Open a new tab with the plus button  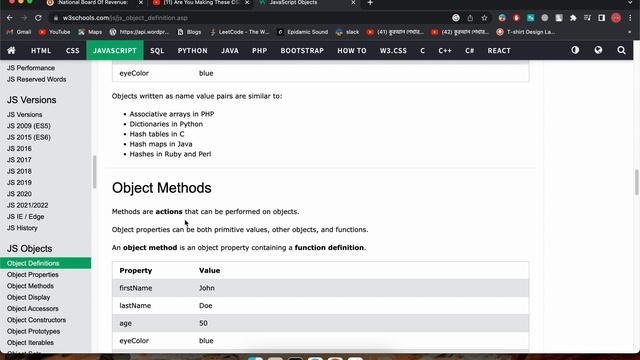click(370, 3)
